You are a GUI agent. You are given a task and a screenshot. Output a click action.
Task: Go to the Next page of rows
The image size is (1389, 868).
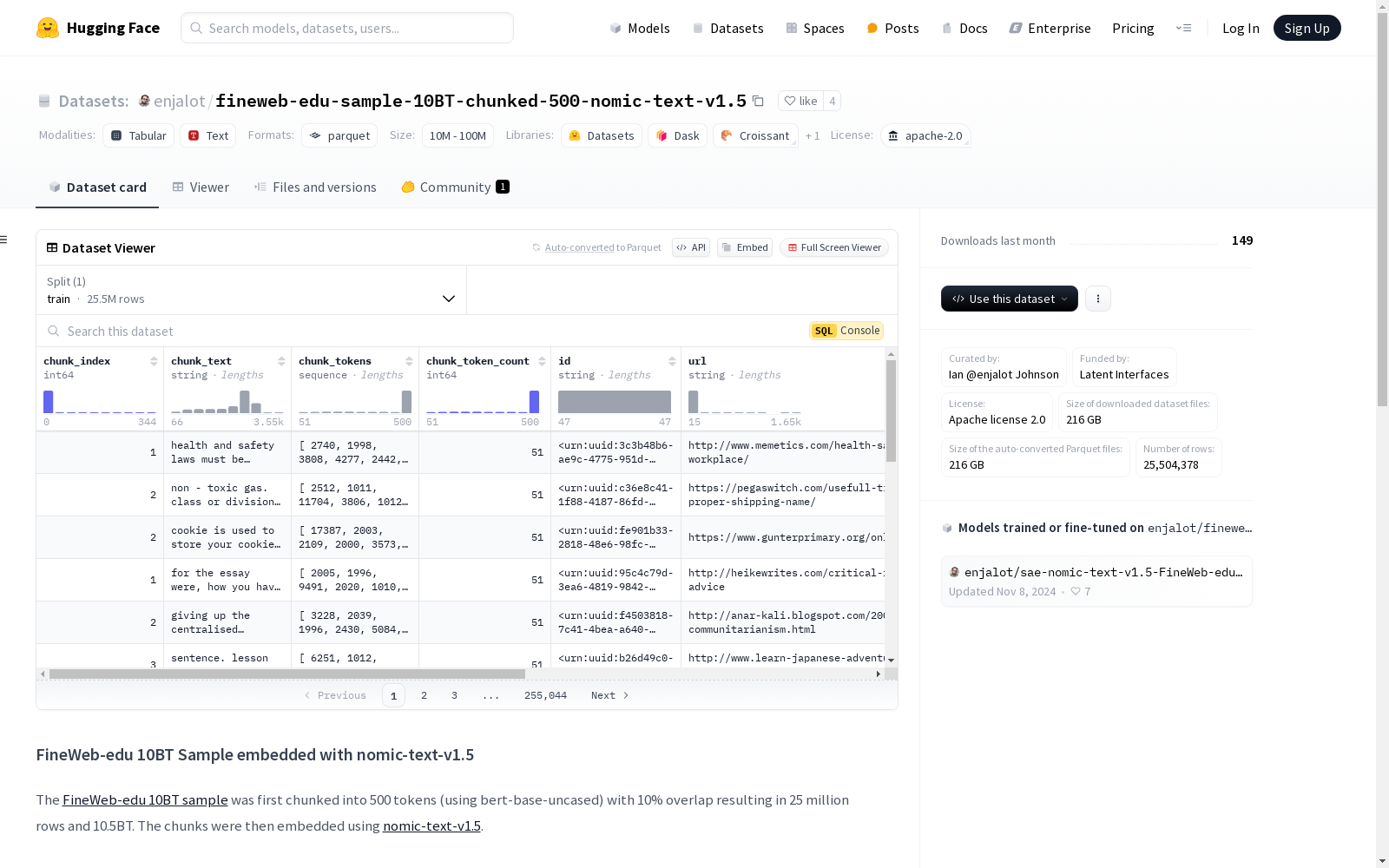[609, 695]
